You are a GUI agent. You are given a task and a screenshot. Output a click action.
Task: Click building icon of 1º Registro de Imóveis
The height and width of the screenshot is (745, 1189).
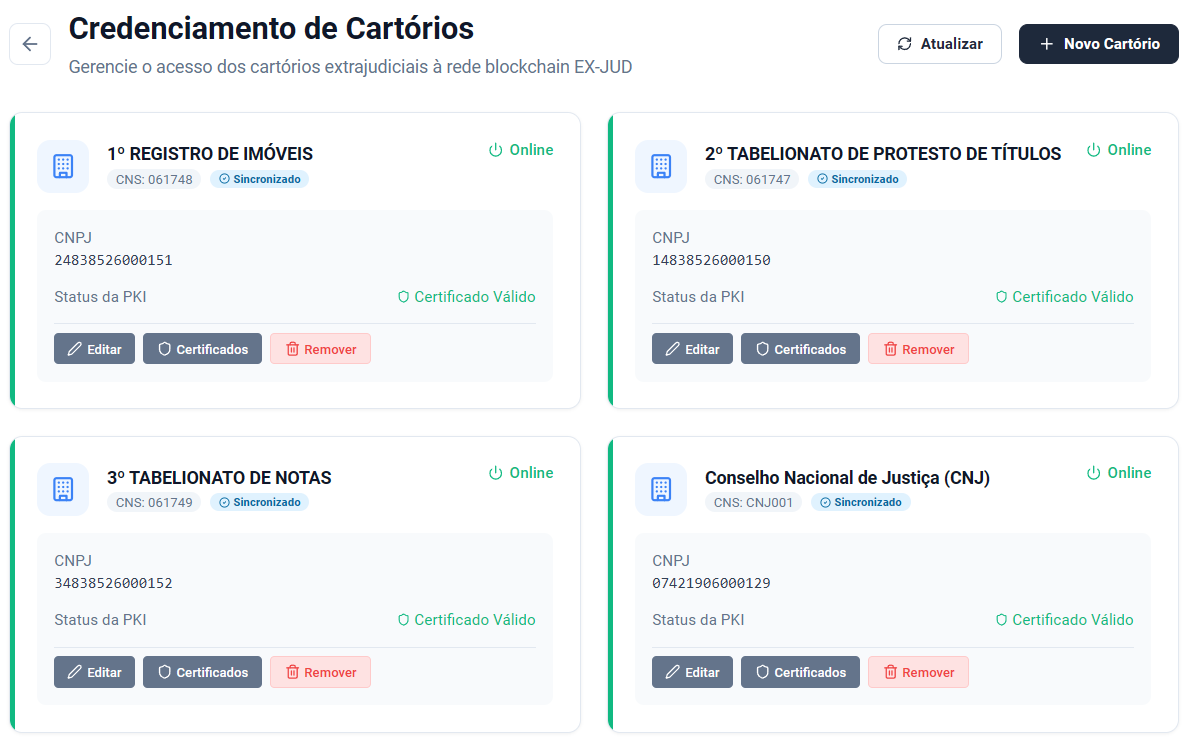pos(63,166)
